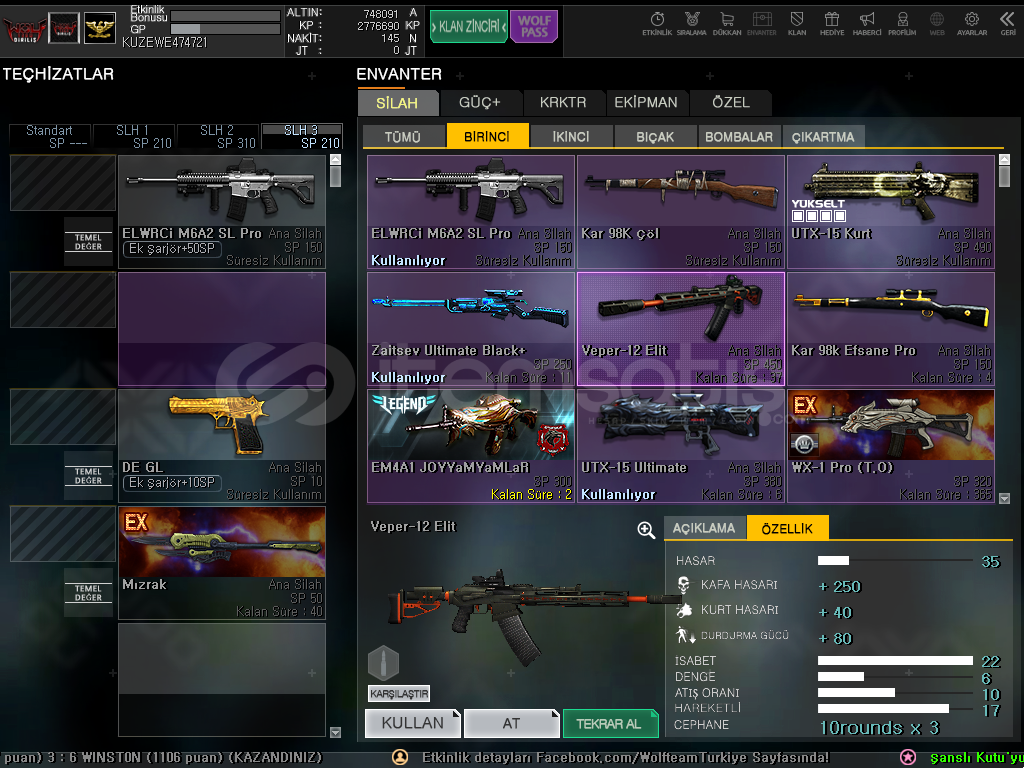The width and height of the screenshot is (1024, 768).
Task: Select the ÇIKARTMA filter tab
Action: click(x=823, y=136)
